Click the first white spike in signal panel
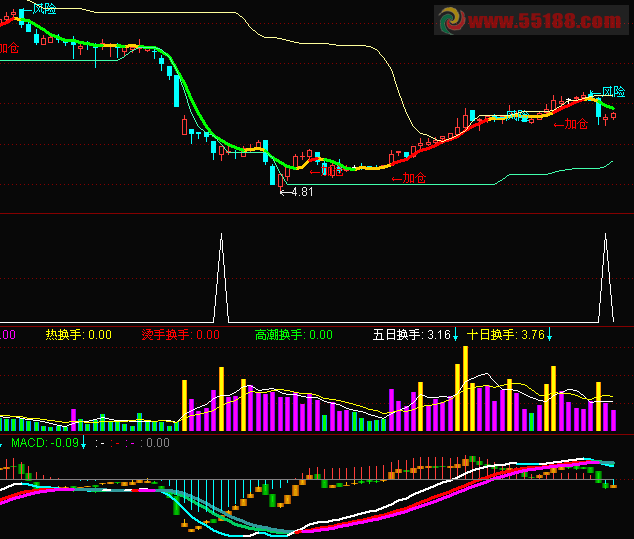 [x=221, y=277]
